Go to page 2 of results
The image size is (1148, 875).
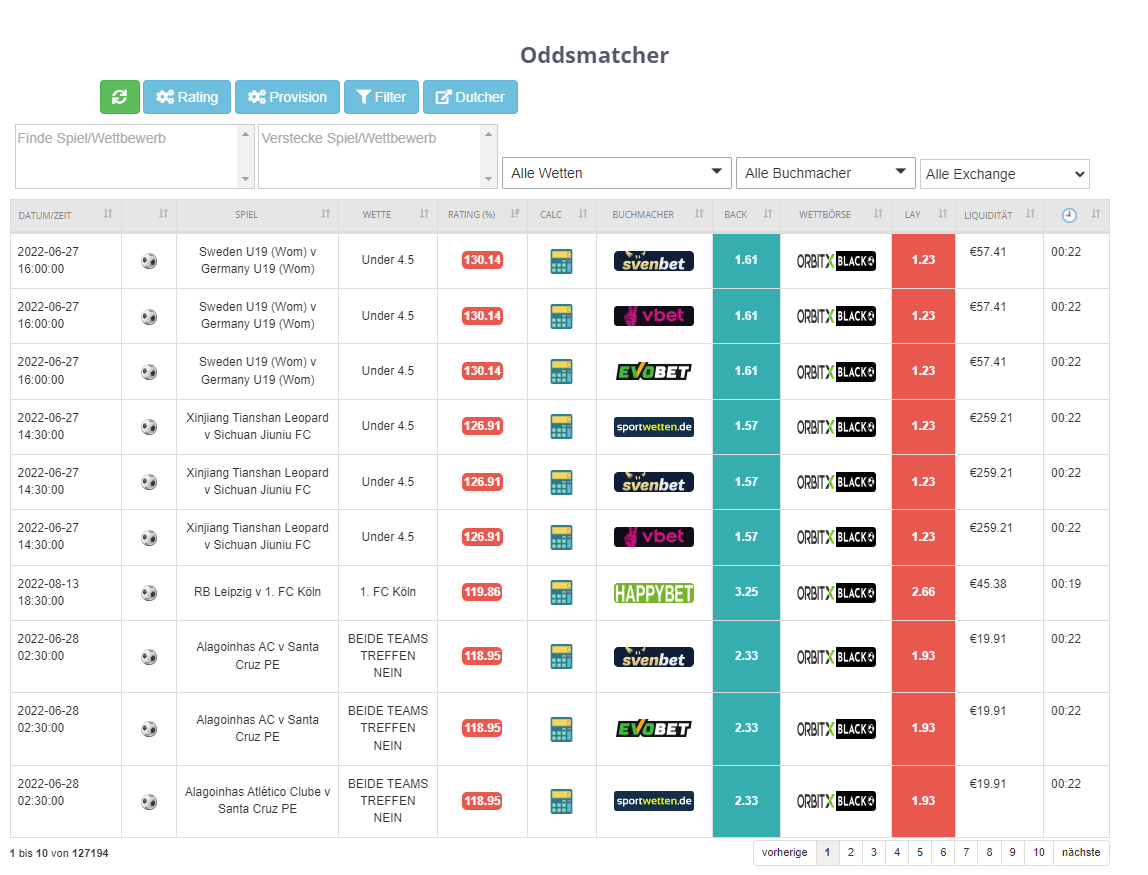tap(851, 852)
